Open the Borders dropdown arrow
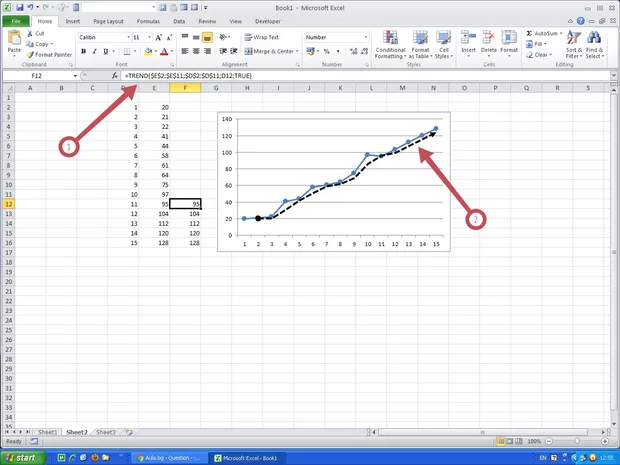The image size is (620, 465). (x=135, y=51)
